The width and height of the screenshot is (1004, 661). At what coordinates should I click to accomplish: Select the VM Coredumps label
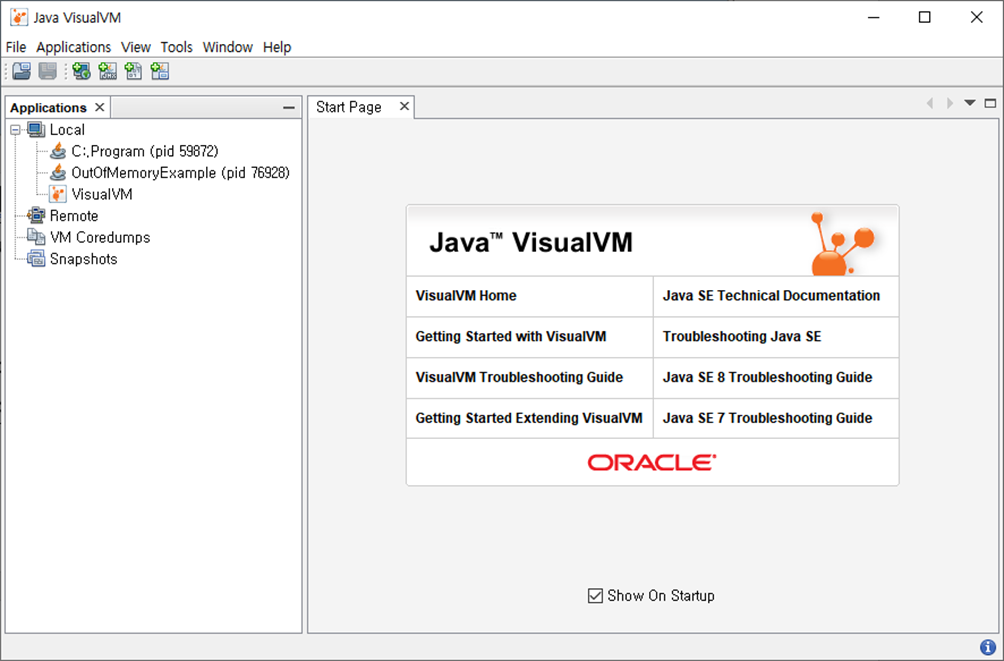(100, 237)
